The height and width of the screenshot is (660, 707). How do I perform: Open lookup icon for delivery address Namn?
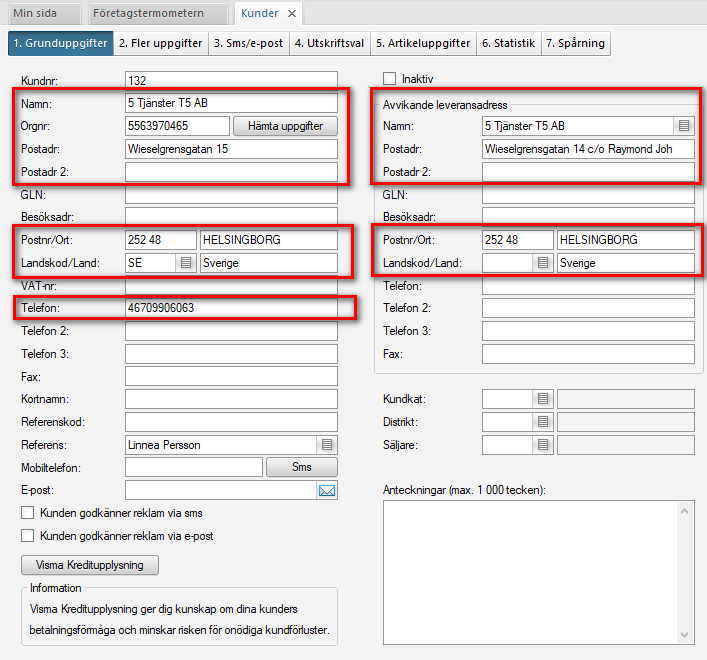[684, 126]
